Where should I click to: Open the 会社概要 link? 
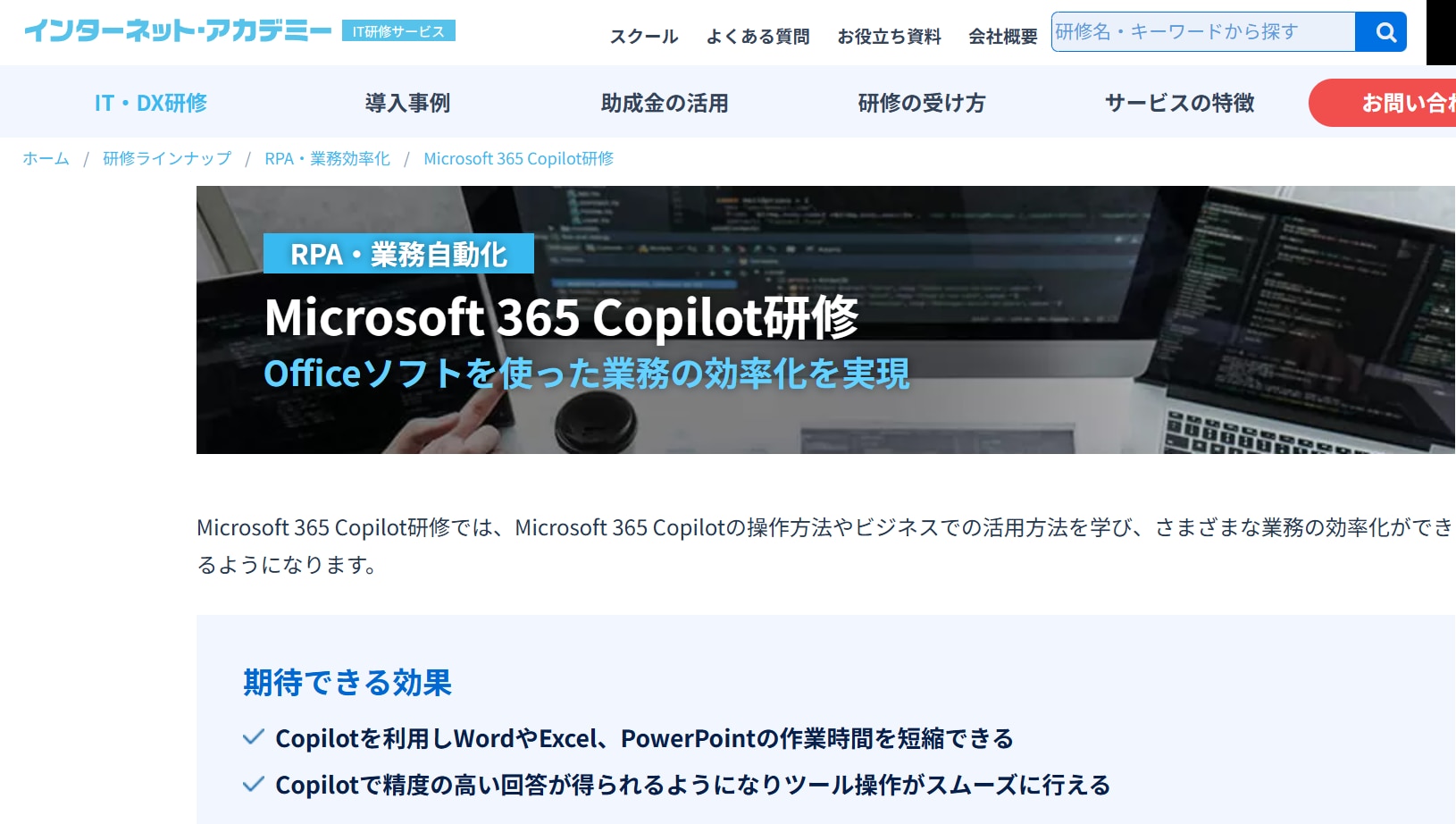[1003, 37]
